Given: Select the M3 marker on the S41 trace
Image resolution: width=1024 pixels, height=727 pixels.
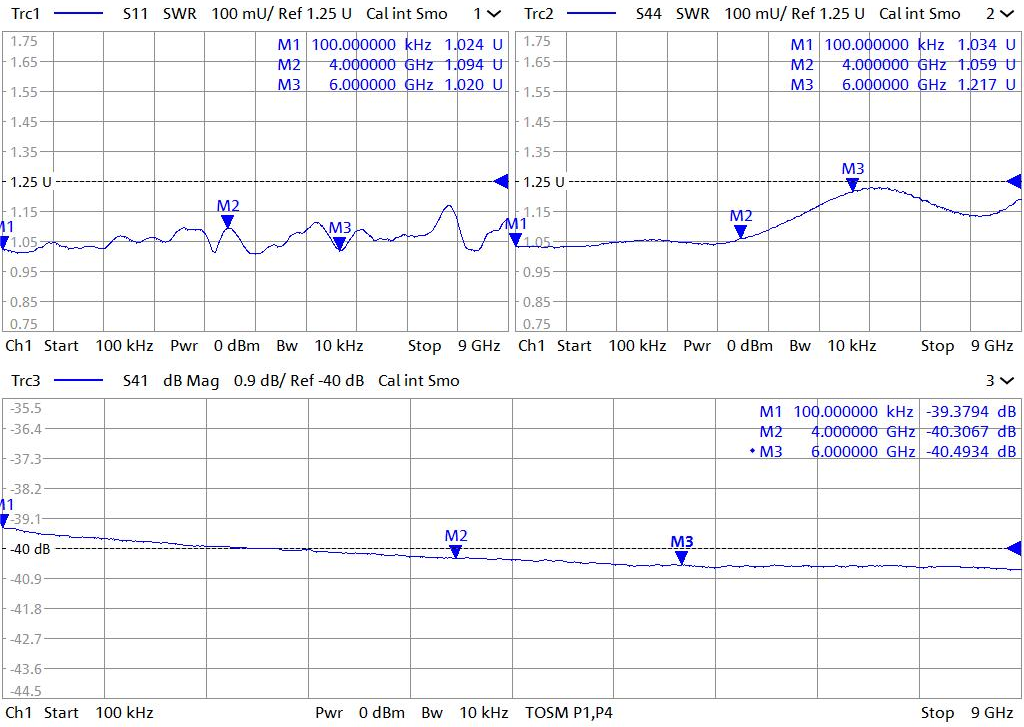Looking at the screenshot, I should [681, 557].
